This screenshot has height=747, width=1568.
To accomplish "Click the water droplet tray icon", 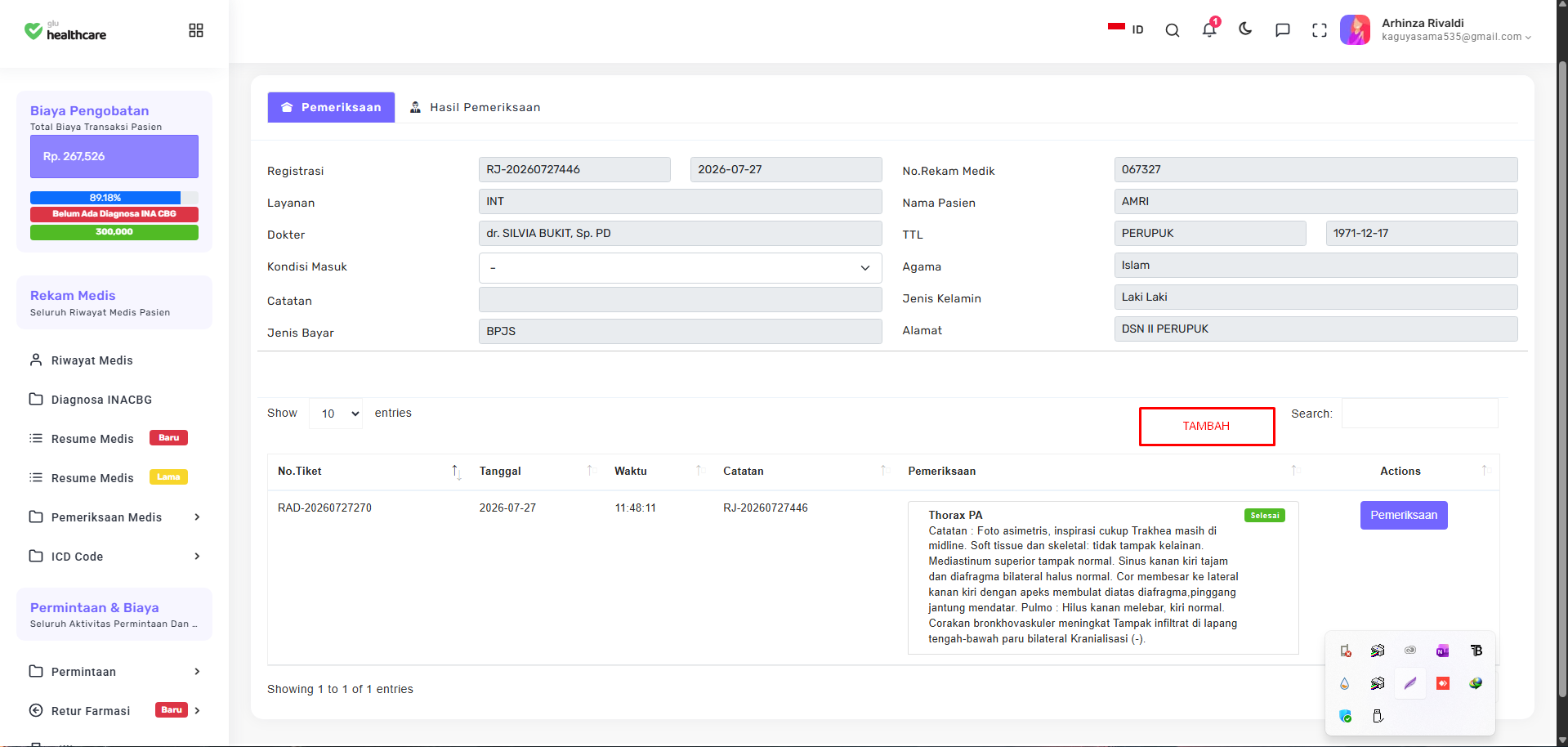I will [x=1345, y=683].
